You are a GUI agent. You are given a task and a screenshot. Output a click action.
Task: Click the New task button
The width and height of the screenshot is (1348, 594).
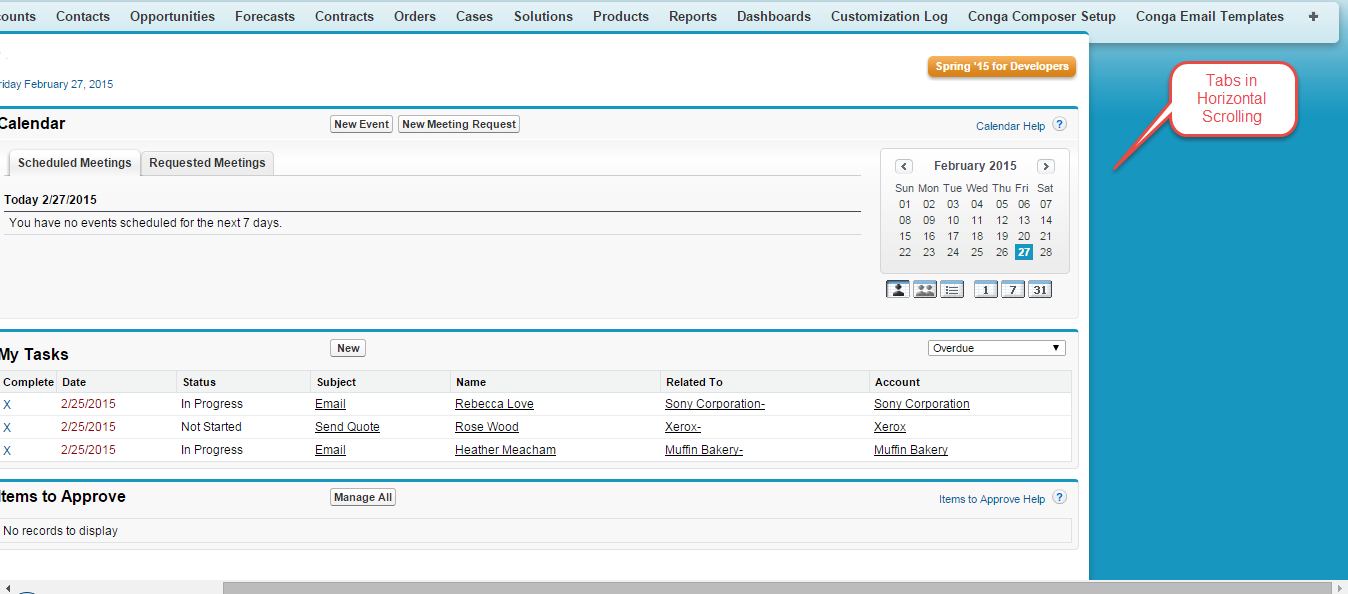tap(348, 348)
